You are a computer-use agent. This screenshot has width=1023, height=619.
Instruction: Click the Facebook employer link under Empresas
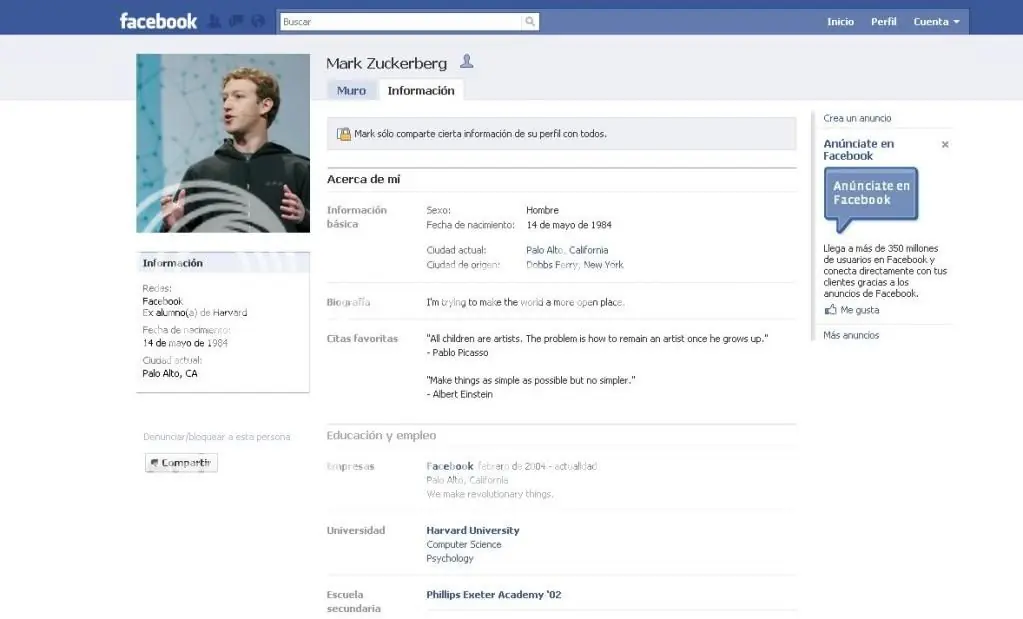tap(450, 466)
